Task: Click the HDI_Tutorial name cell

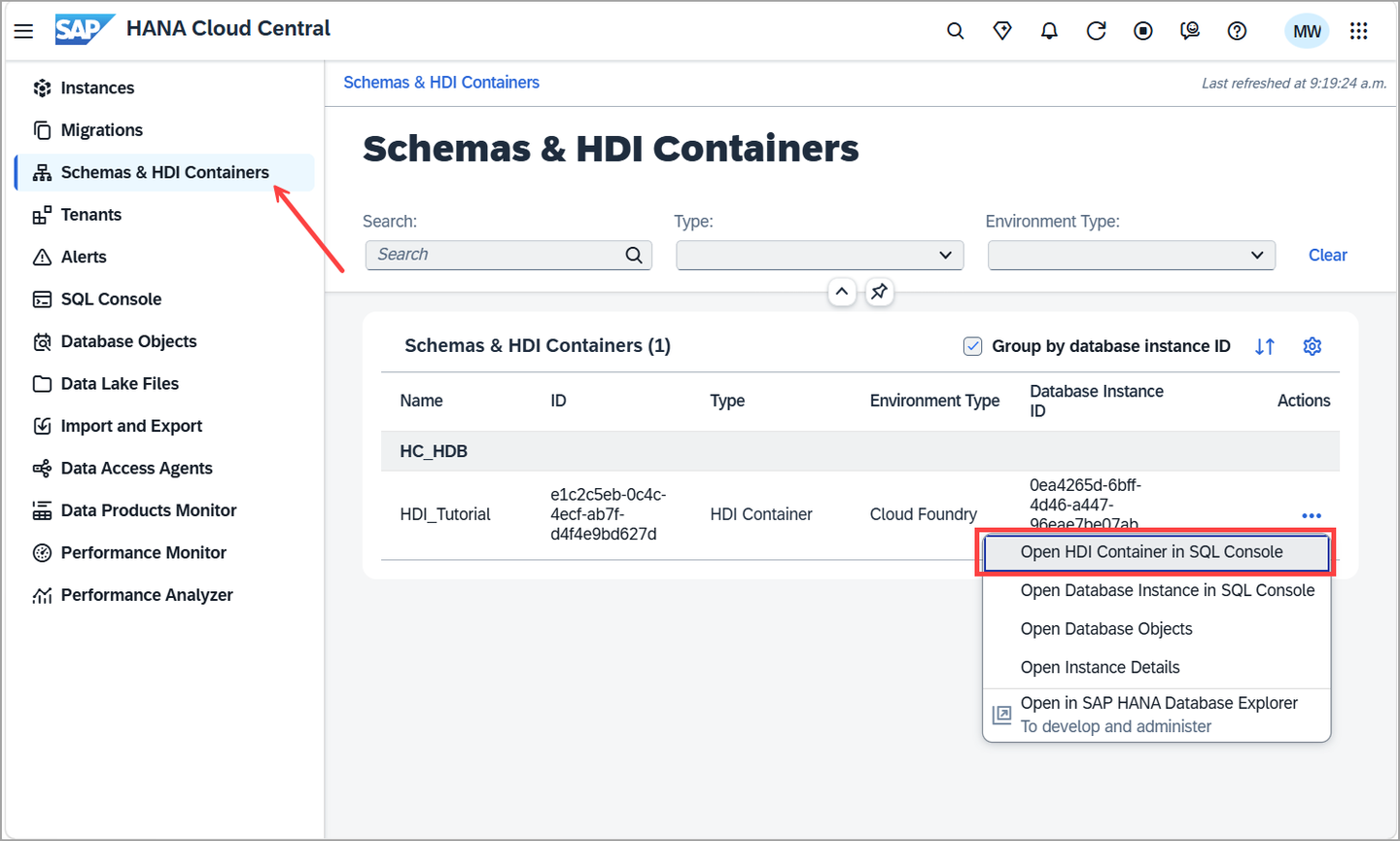Action: (x=445, y=514)
